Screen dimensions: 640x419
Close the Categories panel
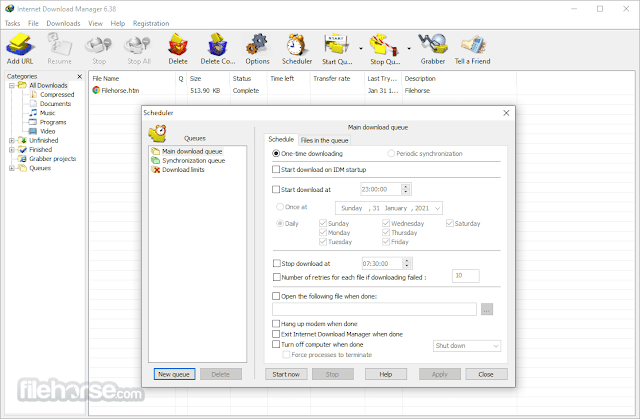[80, 76]
